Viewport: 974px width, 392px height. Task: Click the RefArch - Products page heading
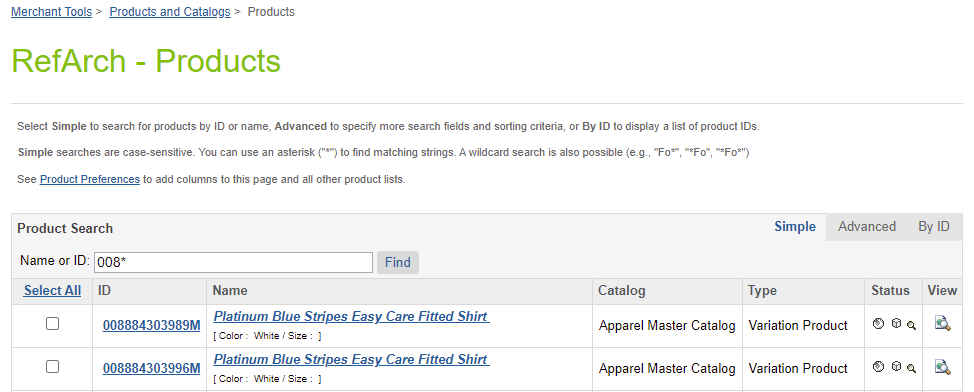pos(146,62)
